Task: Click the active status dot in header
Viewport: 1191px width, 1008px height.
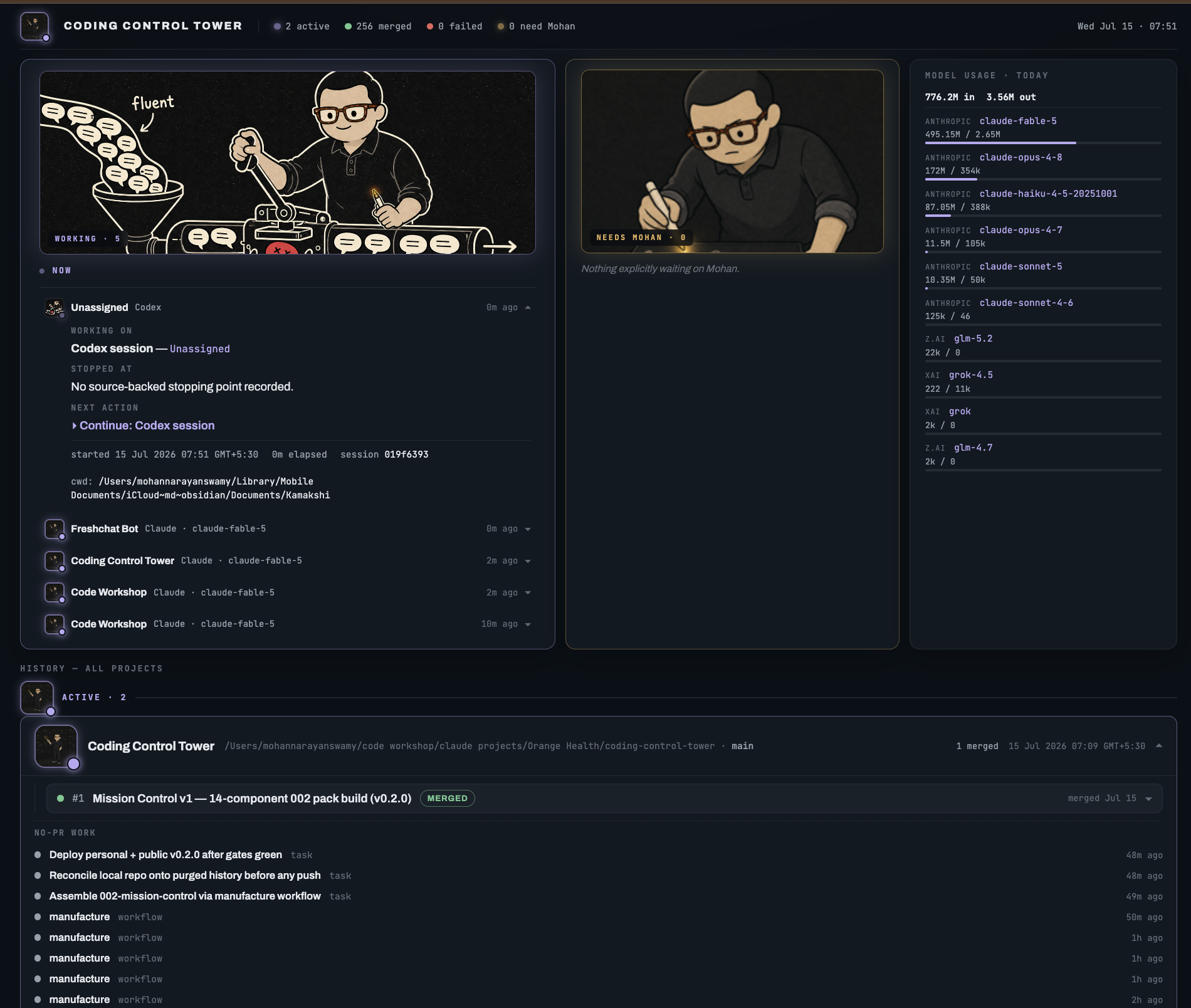Action: (x=277, y=26)
